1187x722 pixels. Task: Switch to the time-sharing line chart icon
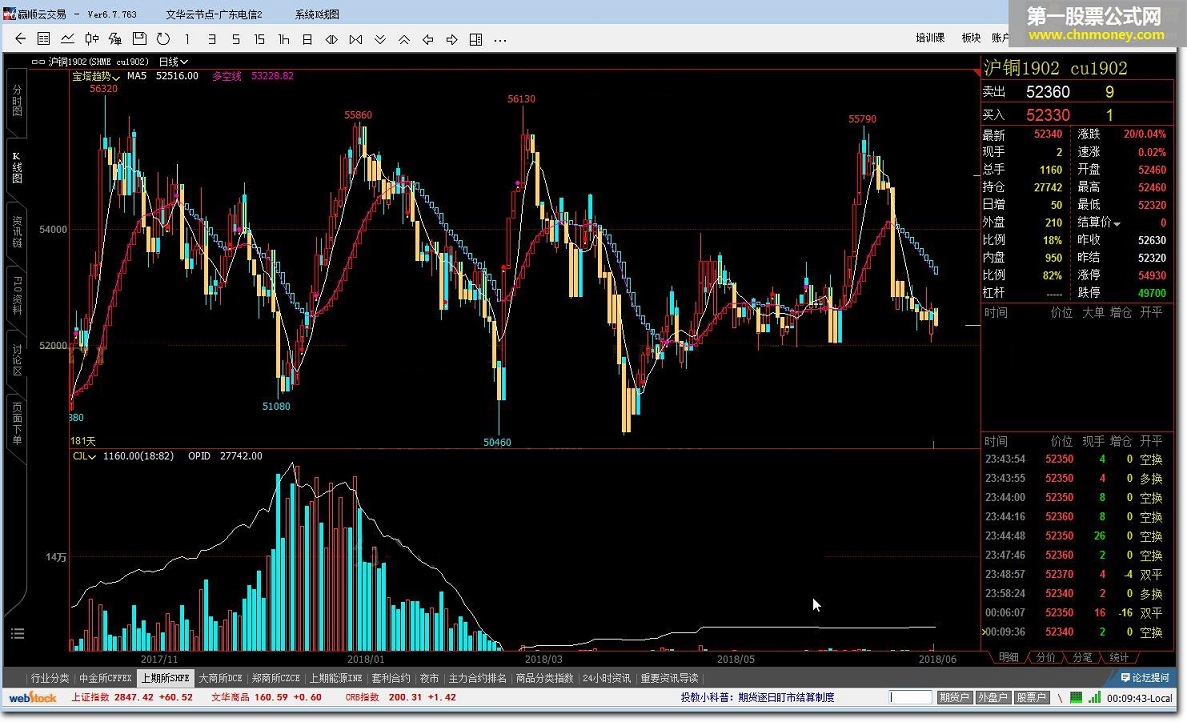(67, 39)
